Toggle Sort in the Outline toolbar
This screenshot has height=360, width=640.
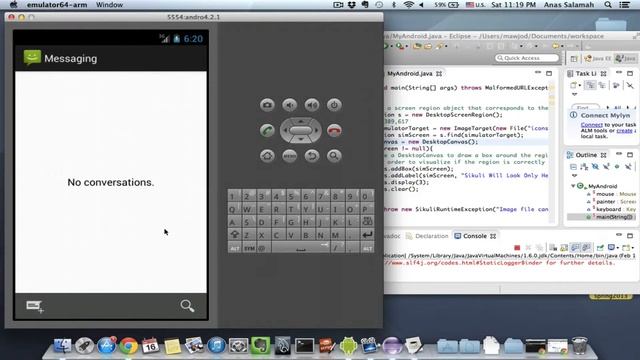584,167
